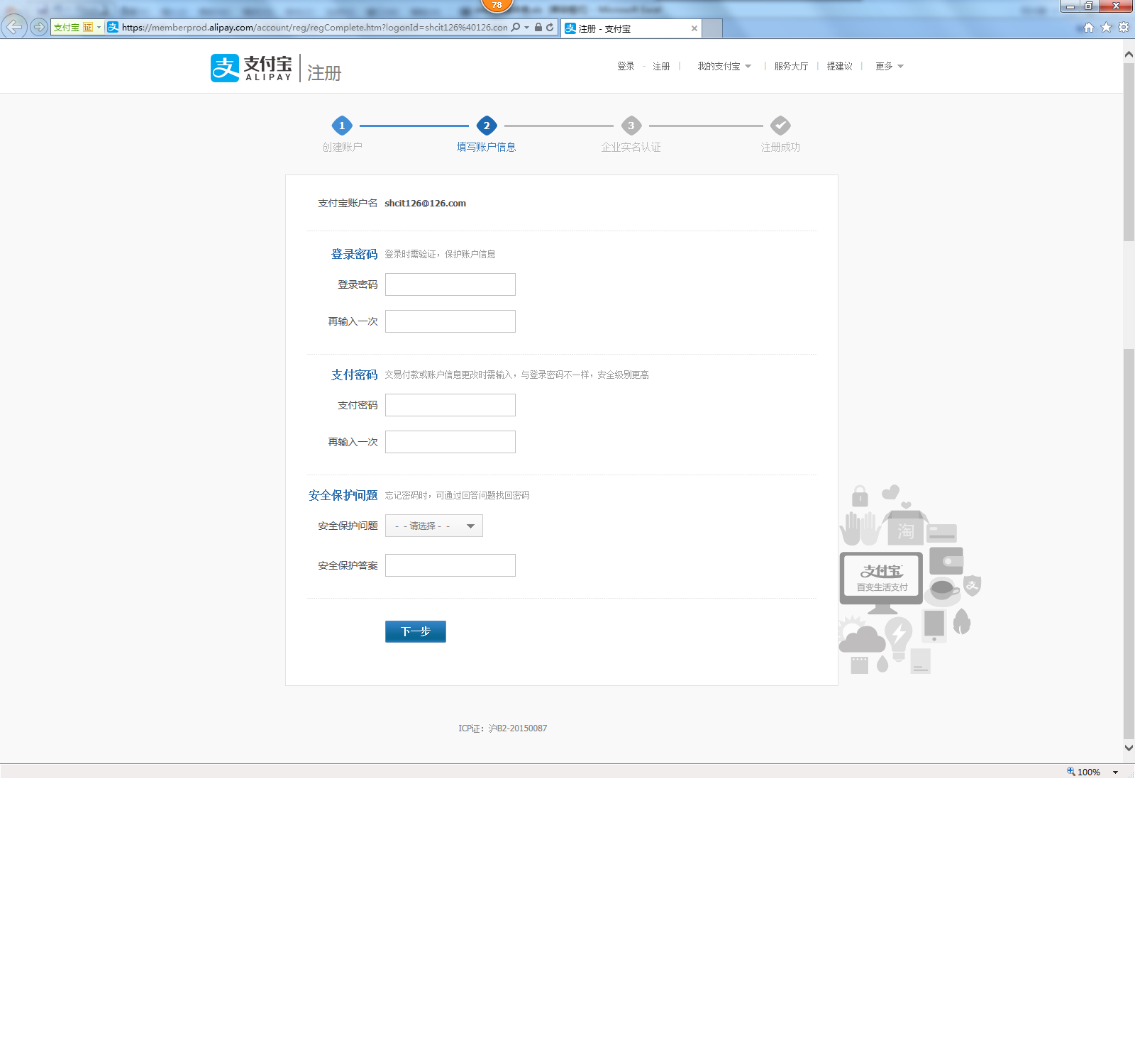This screenshot has width=1135, height=1064.
Task: Open the browser Tools gear icon
Action: [1124, 28]
